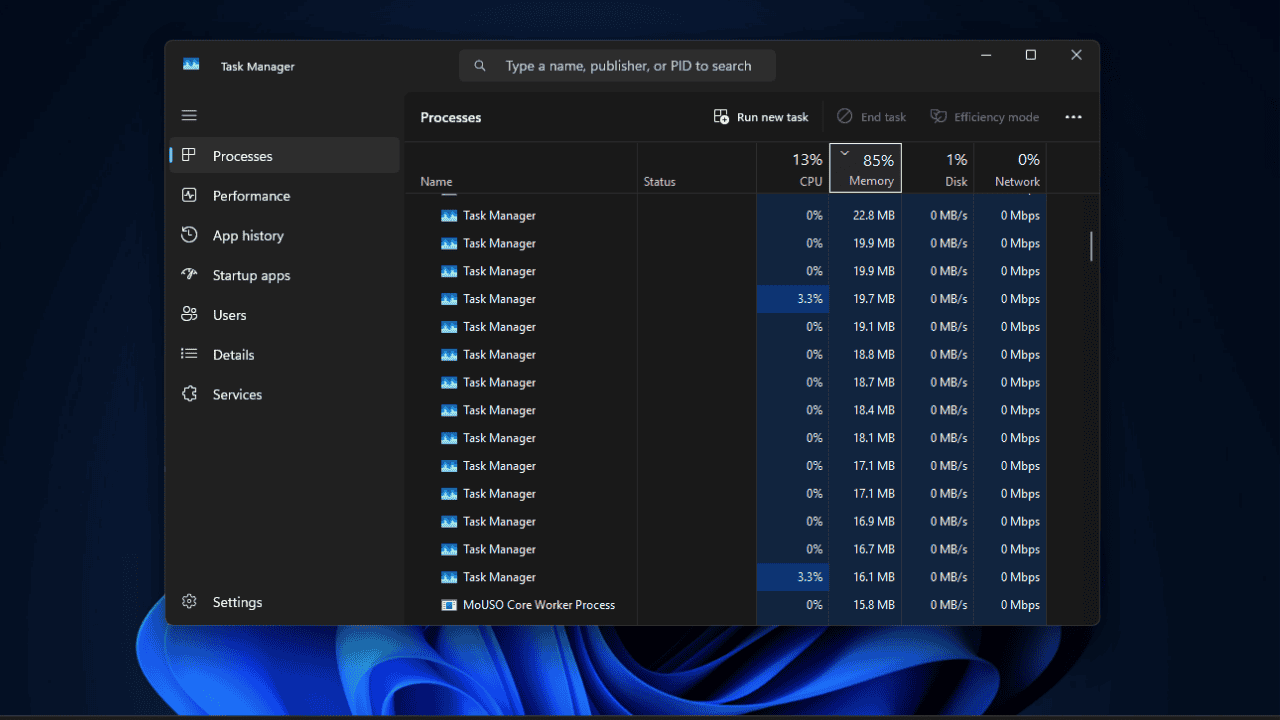Screen dimensions: 1280x720
Task: Click the Efficiency mode leaf icon
Action: [x=938, y=116]
